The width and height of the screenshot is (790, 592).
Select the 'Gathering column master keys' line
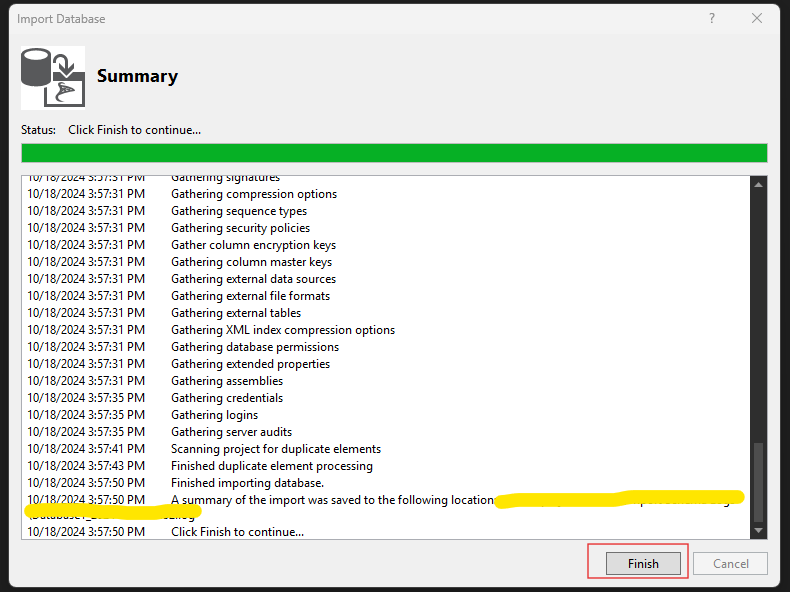(x=251, y=262)
